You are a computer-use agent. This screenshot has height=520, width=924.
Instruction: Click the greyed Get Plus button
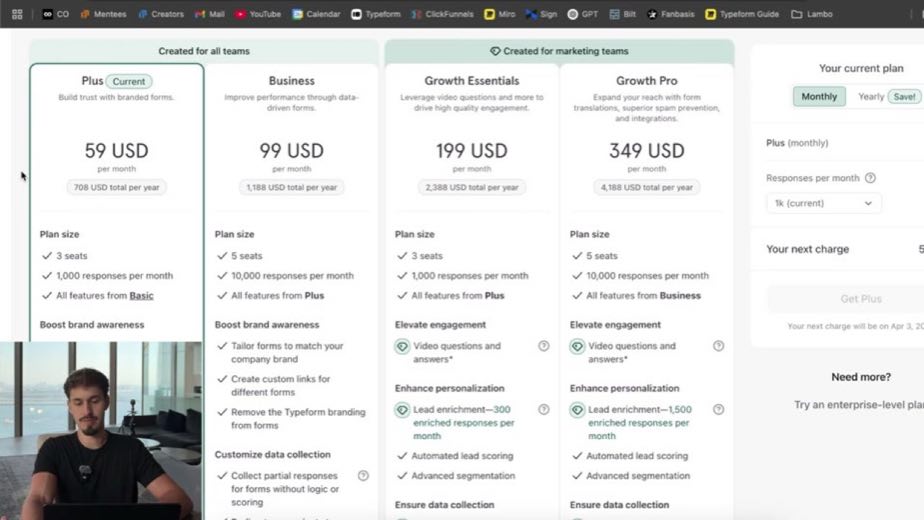pyautogui.click(x=861, y=299)
